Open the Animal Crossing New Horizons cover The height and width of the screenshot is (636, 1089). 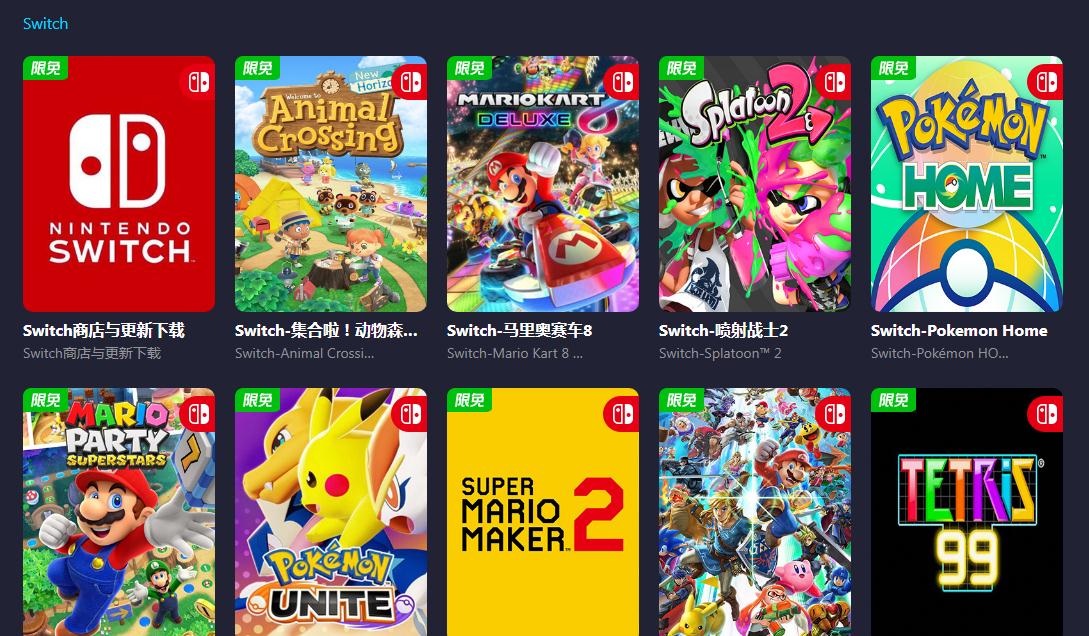[x=331, y=184]
